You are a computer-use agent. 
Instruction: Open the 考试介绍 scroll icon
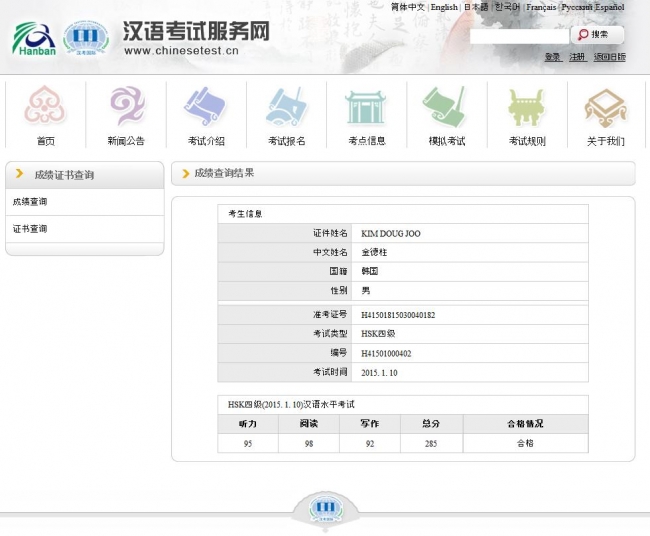pyautogui.click(x=205, y=106)
